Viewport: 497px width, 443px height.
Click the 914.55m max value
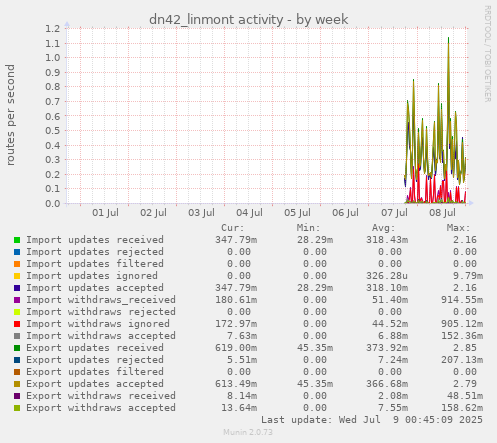click(x=462, y=300)
